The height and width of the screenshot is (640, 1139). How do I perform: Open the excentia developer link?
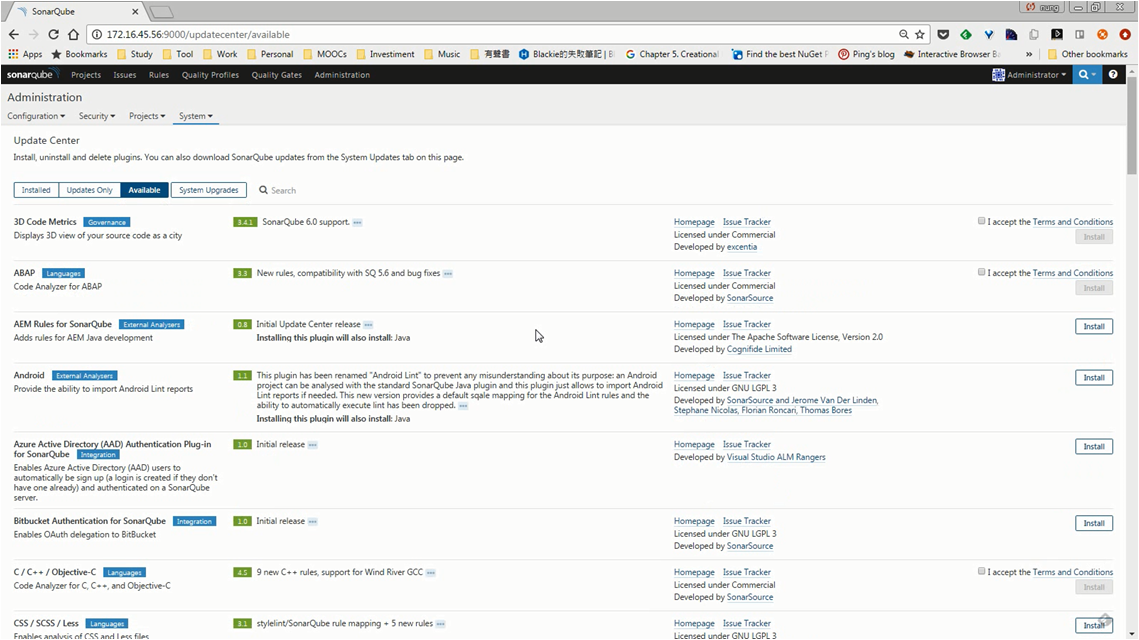pos(742,247)
